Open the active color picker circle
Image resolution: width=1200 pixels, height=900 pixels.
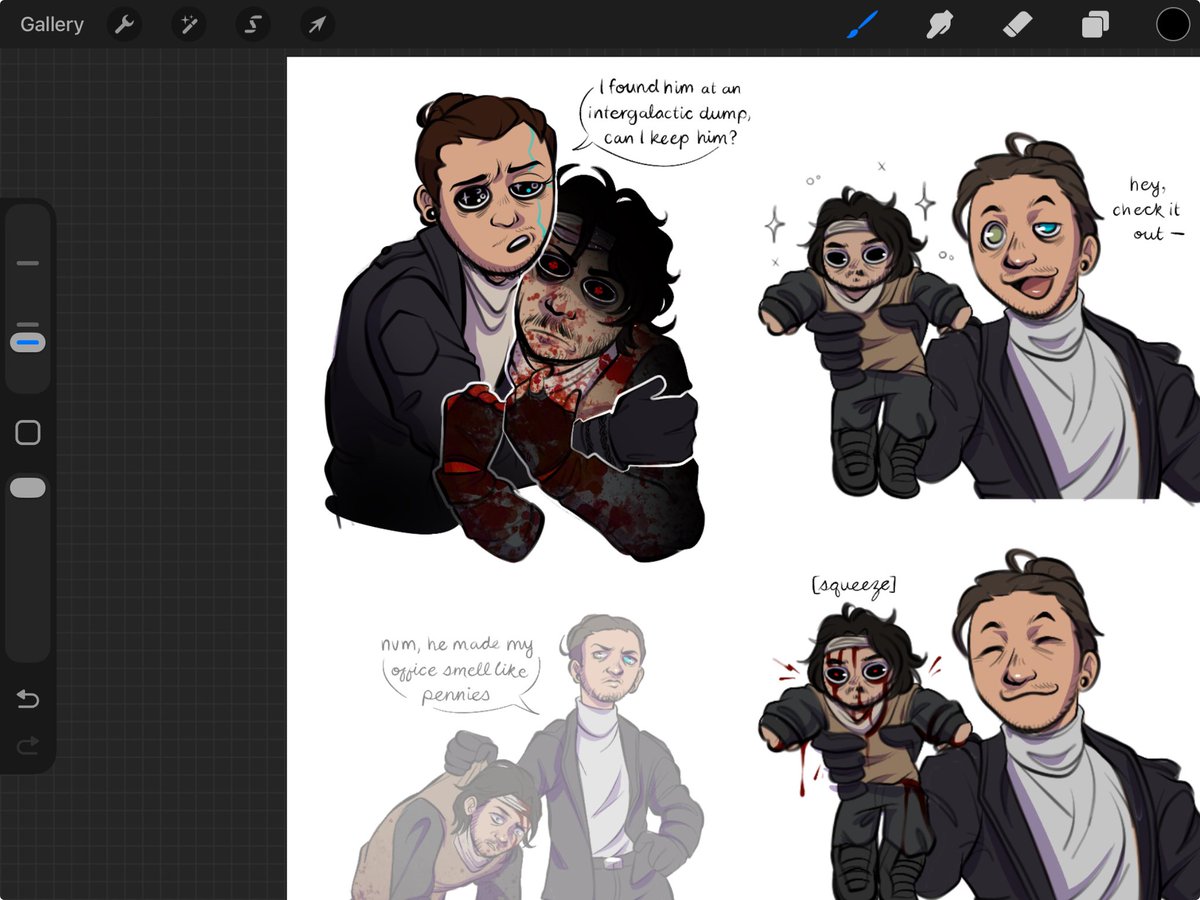(x=1173, y=24)
